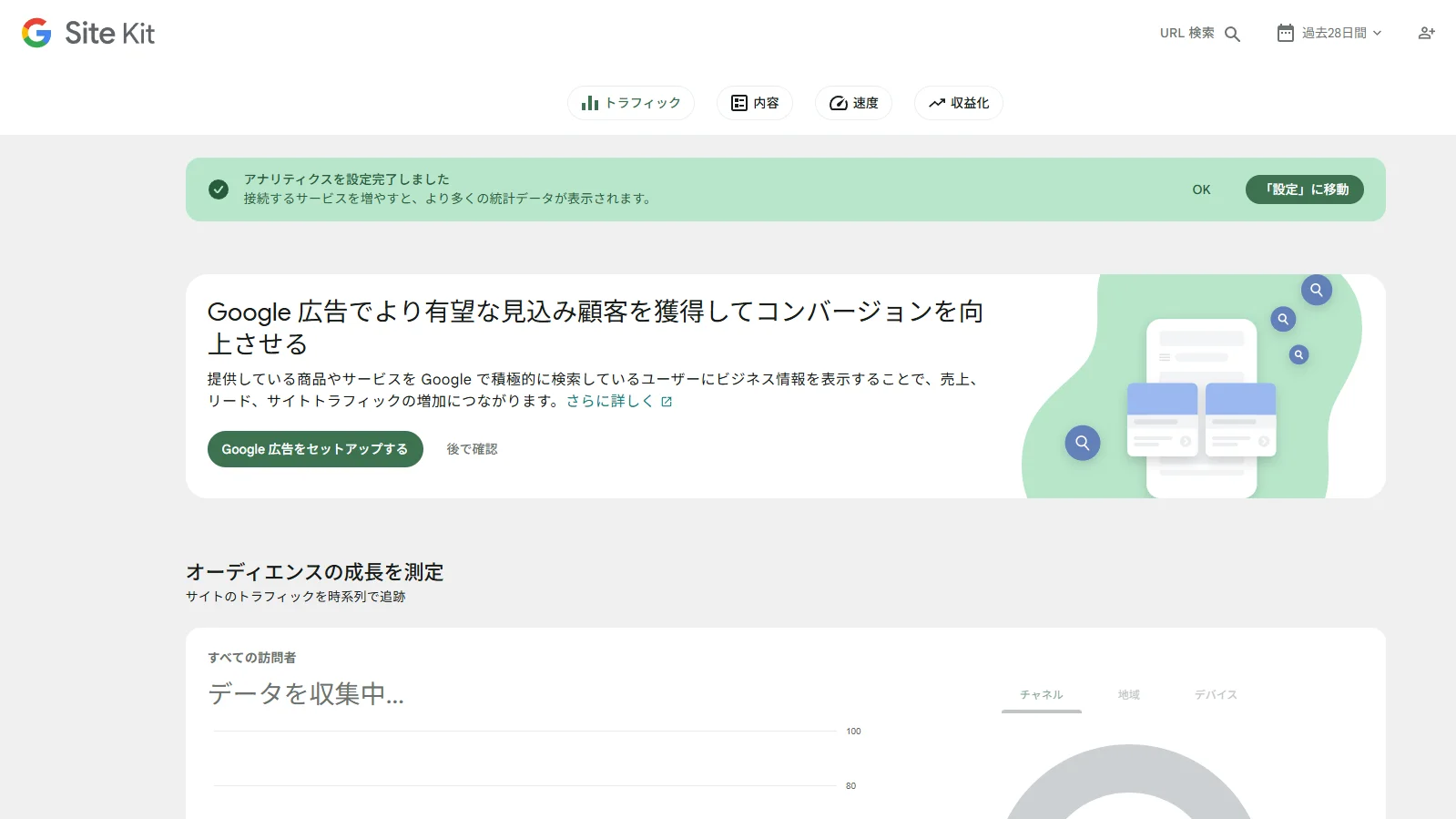Click データを収集中... text
1456x819 pixels.
click(x=306, y=694)
